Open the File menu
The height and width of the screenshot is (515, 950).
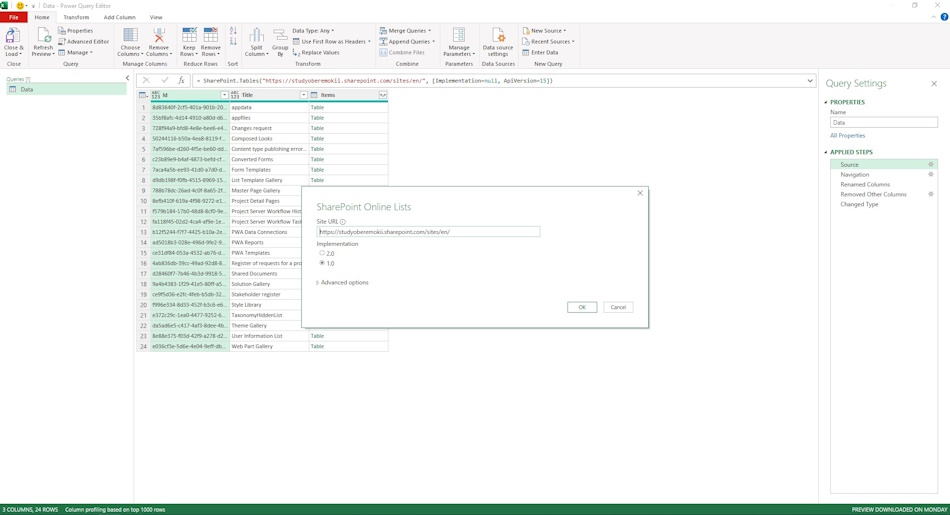click(13, 17)
